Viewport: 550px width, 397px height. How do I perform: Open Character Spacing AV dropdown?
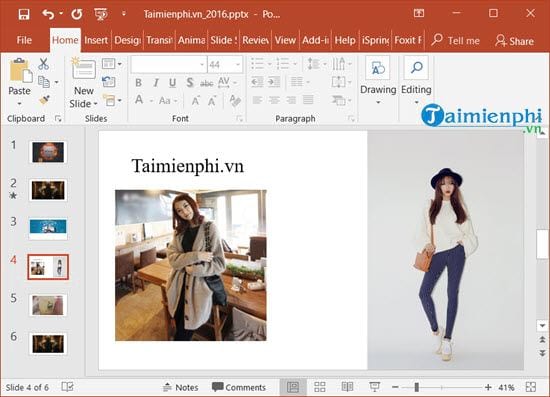[x=227, y=82]
